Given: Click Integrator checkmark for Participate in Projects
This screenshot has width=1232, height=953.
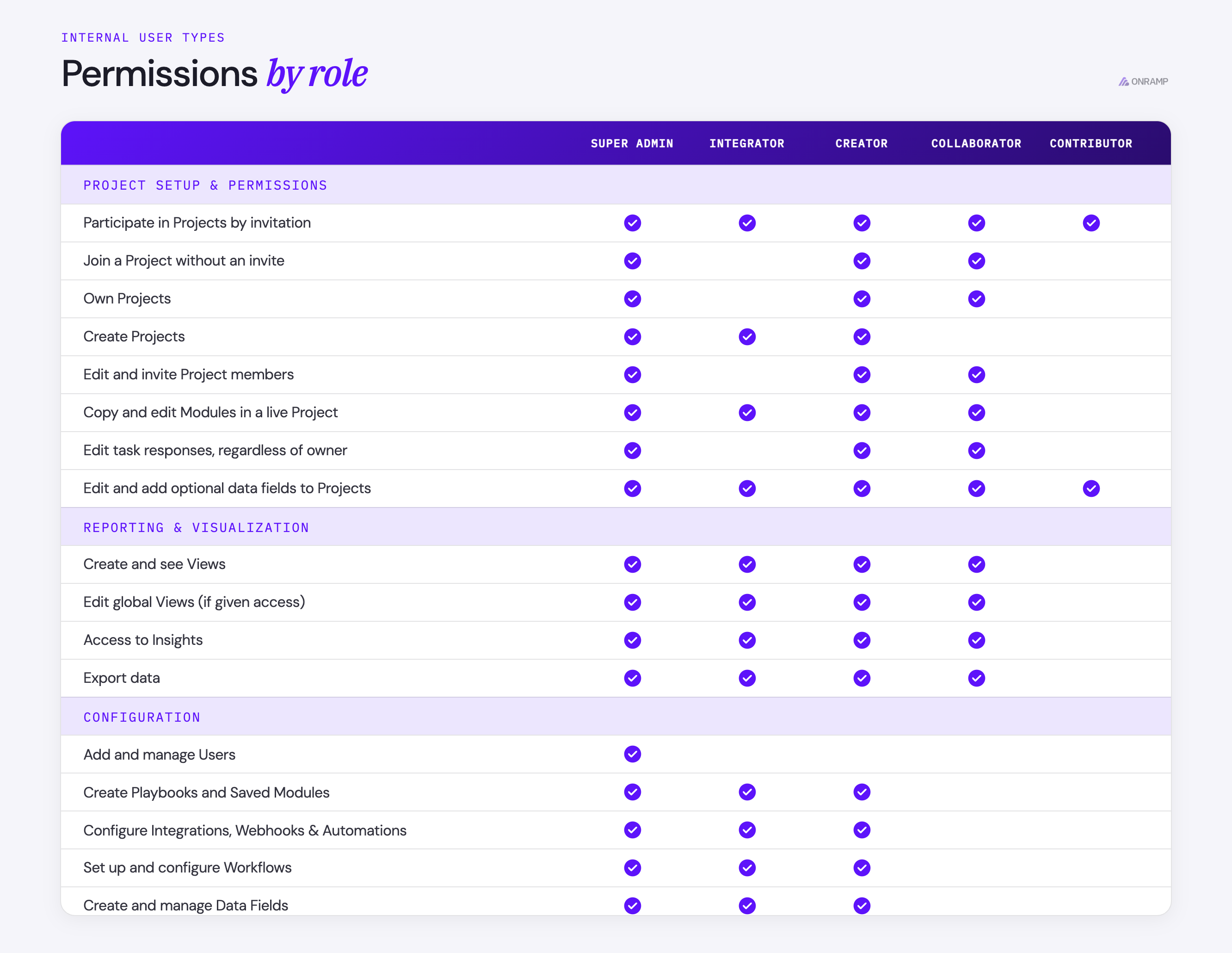Looking at the screenshot, I should [x=747, y=223].
